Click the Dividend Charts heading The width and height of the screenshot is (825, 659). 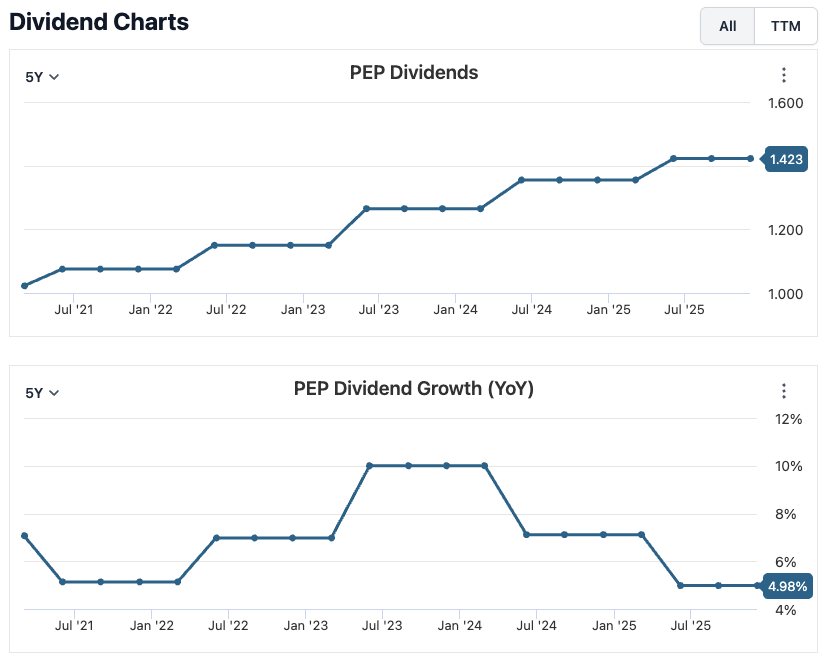[x=99, y=22]
